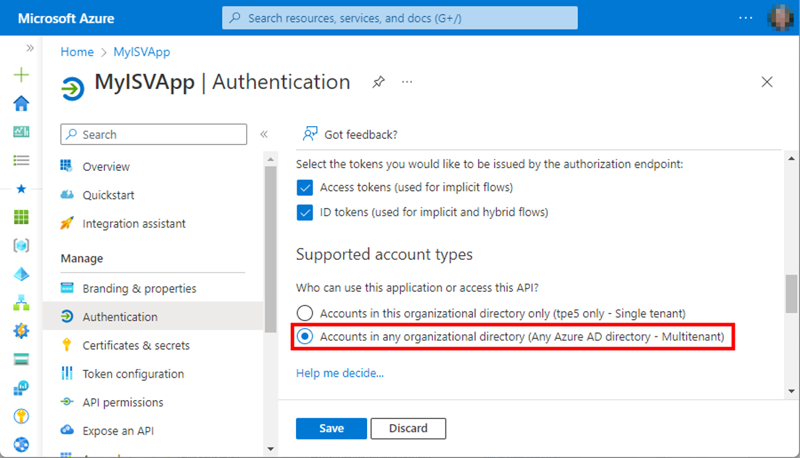The width and height of the screenshot is (800, 458).
Task: Click the Save button
Action: [331, 428]
